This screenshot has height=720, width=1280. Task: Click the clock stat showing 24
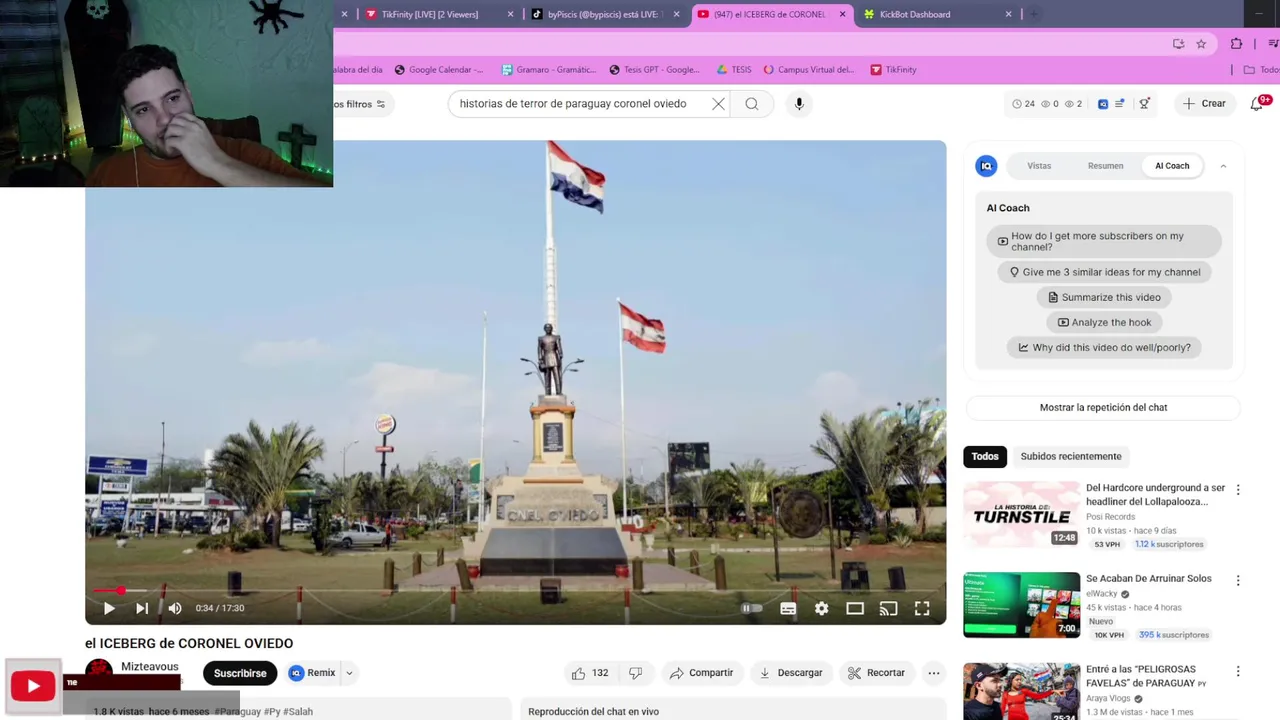point(1023,104)
